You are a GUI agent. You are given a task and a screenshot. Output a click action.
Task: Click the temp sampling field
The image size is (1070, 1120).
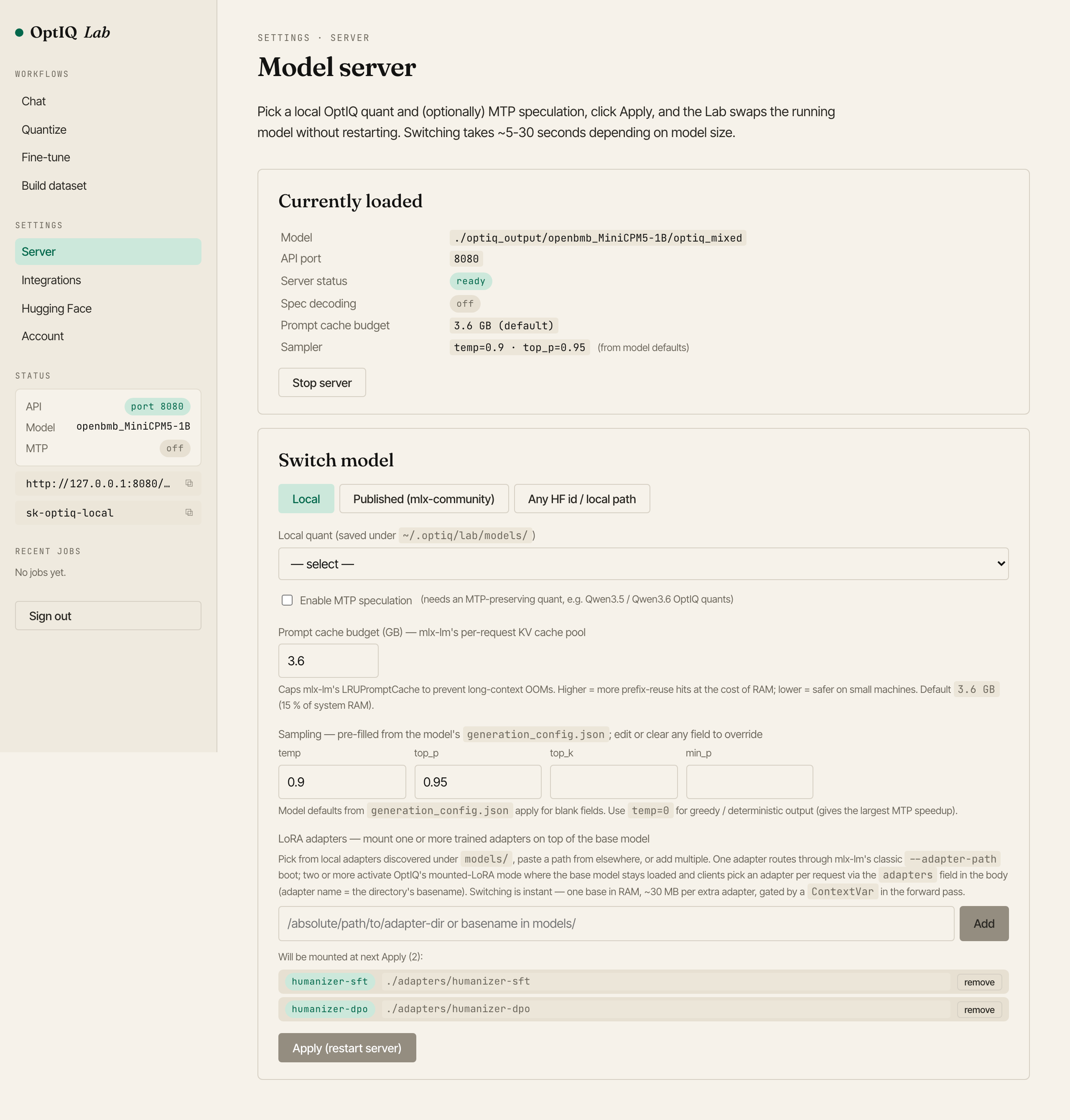pyautogui.click(x=341, y=782)
